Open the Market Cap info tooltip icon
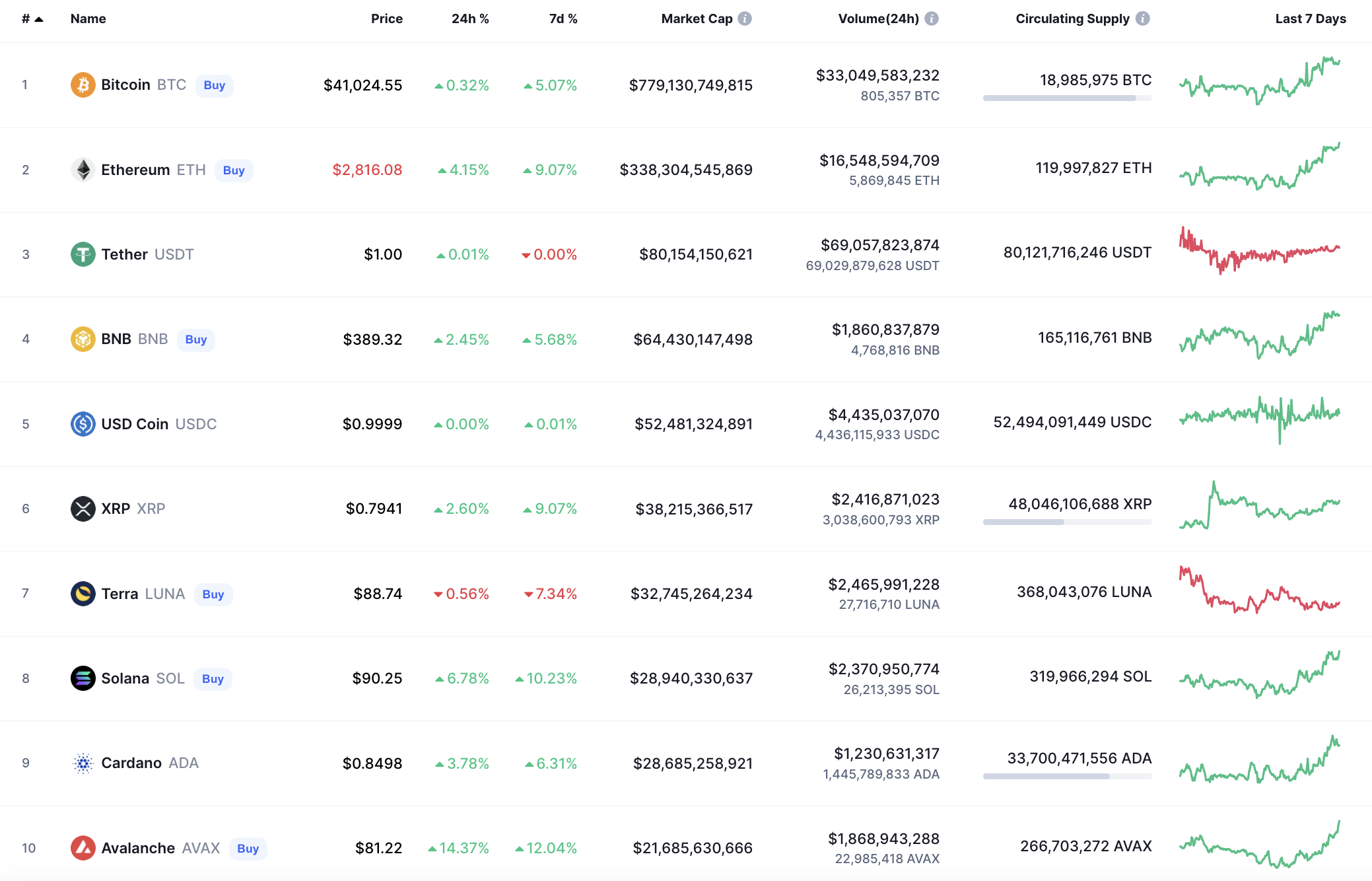This screenshot has width=1372, height=881. [745, 18]
